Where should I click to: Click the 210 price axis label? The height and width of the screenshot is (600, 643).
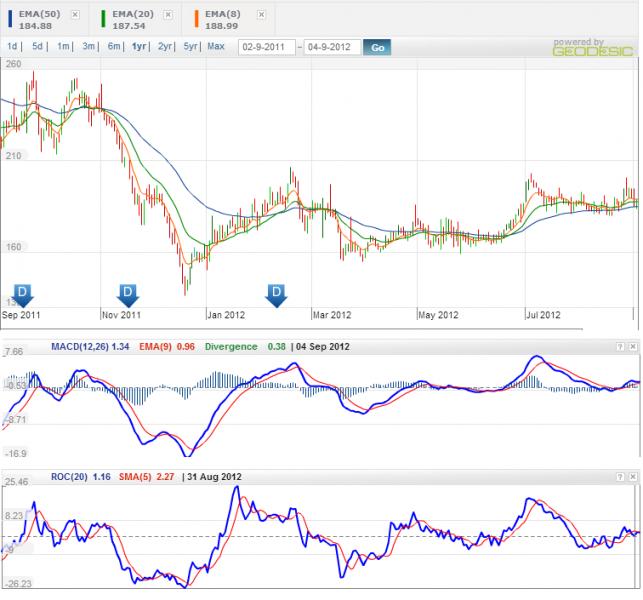tap(14, 156)
